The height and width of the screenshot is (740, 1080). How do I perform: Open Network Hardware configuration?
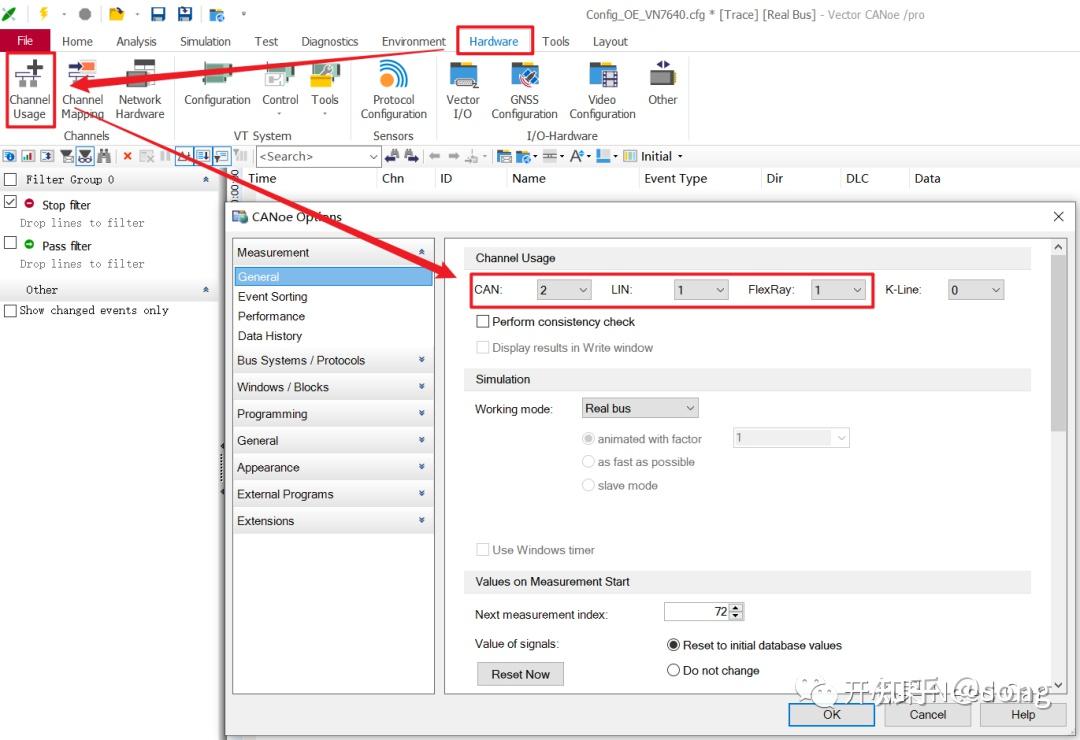point(140,90)
